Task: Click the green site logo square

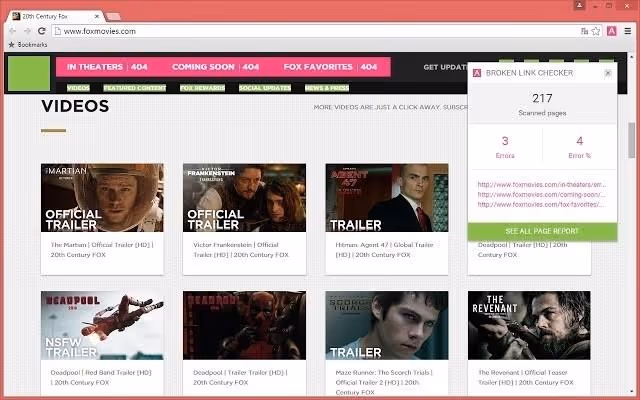Action: (x=29, y=73)
